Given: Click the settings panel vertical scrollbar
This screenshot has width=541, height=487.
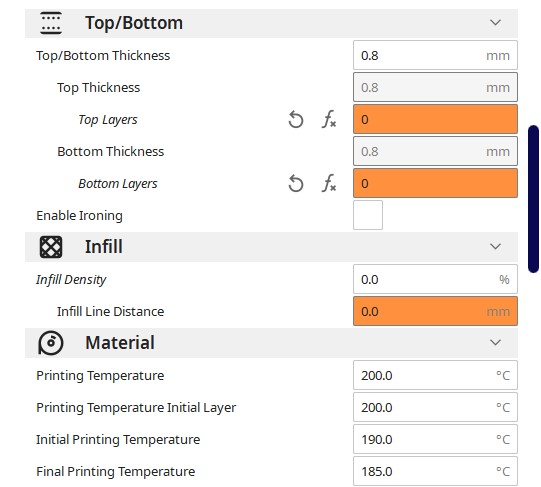Looking at the screenshot, I should pos(533,199).
